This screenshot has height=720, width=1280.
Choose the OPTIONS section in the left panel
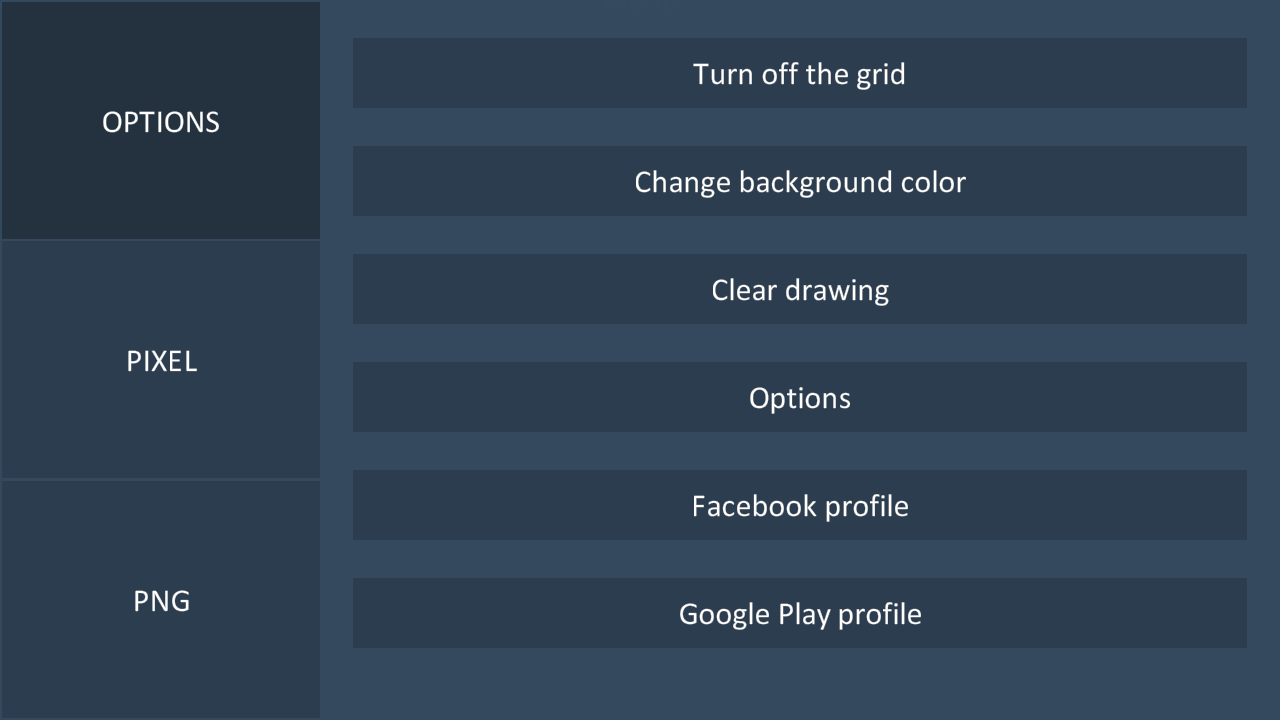pos(160,121)
